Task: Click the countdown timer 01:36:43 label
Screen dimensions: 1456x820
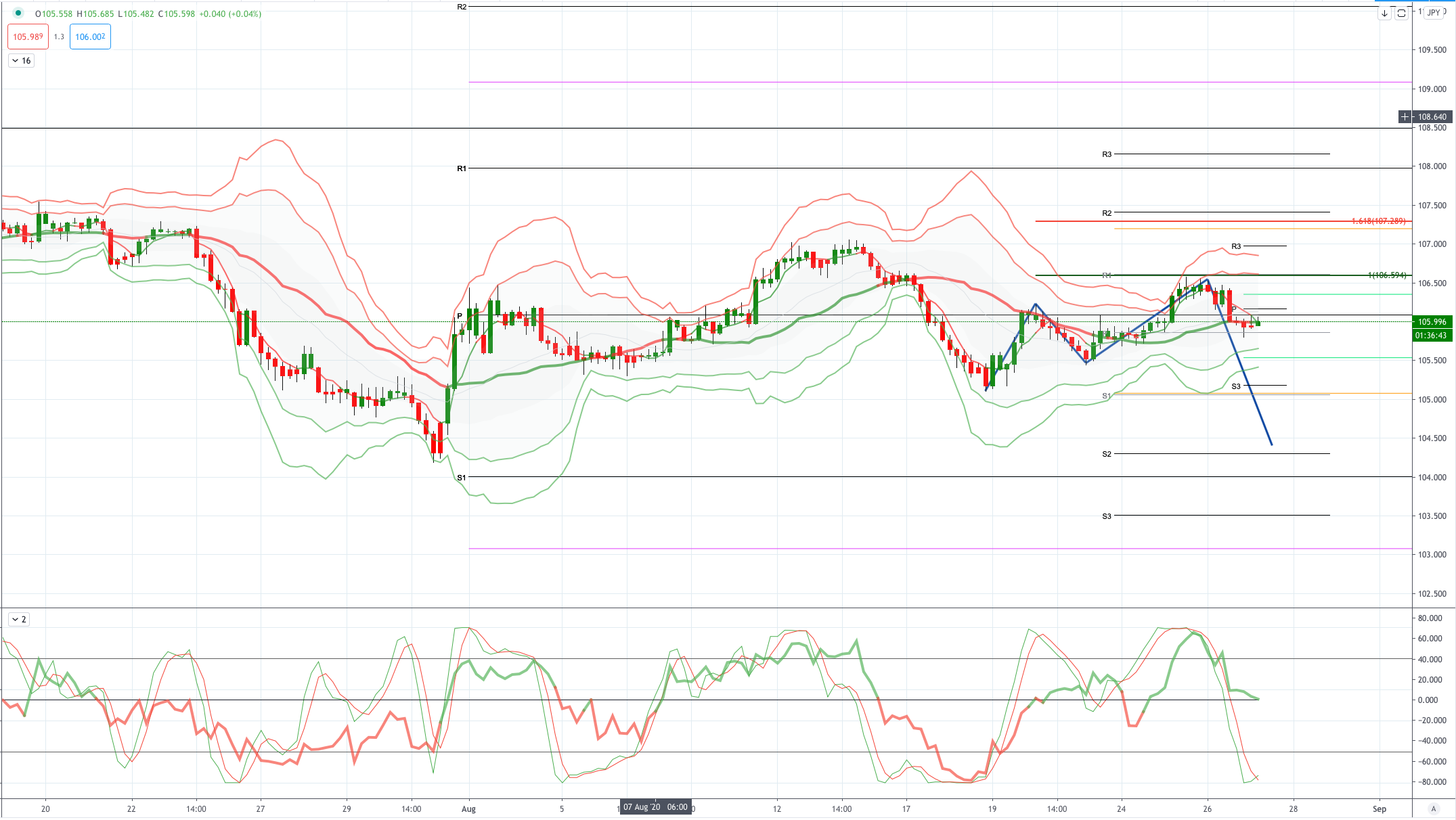Action: [1432, 336]
